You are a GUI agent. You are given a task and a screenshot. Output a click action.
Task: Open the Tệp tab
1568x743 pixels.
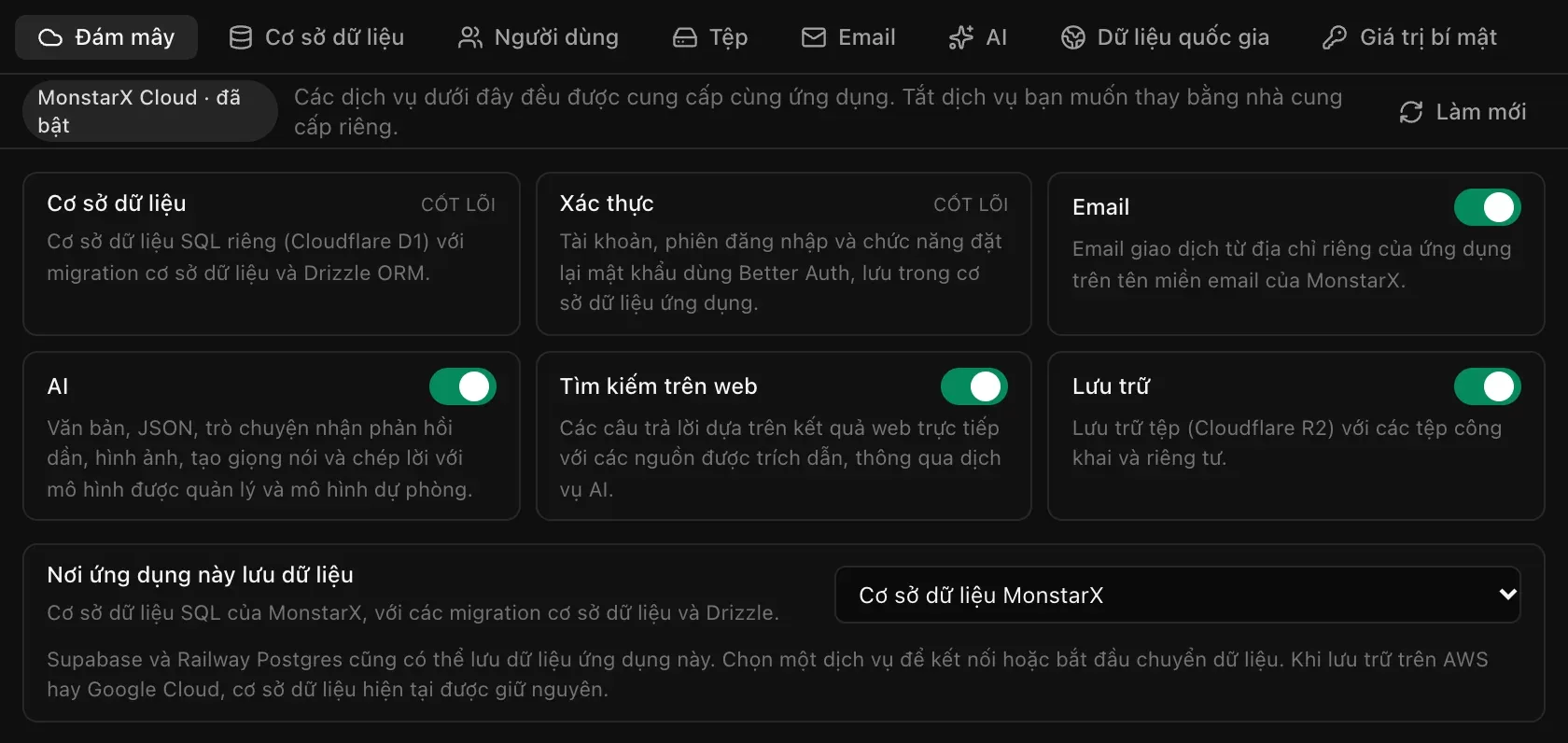click(x=710, y=37)
